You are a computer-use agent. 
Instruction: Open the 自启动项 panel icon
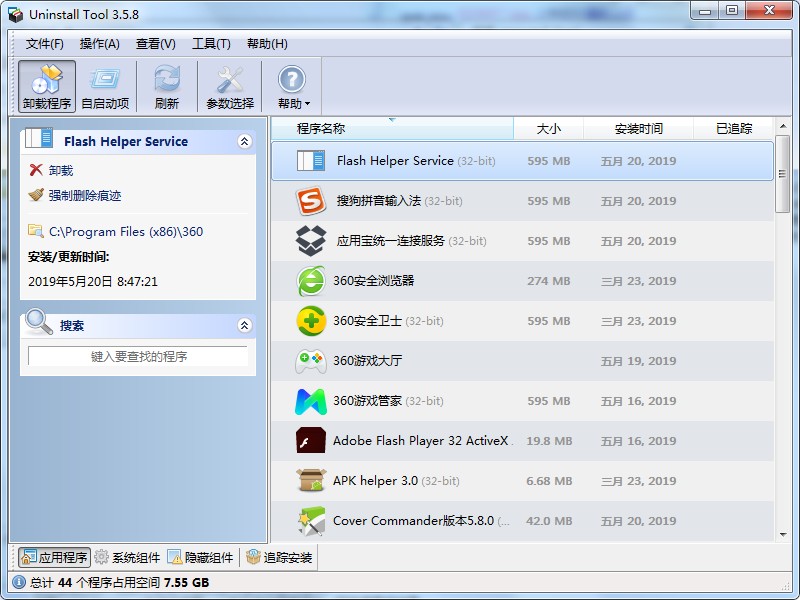[104, 85]
